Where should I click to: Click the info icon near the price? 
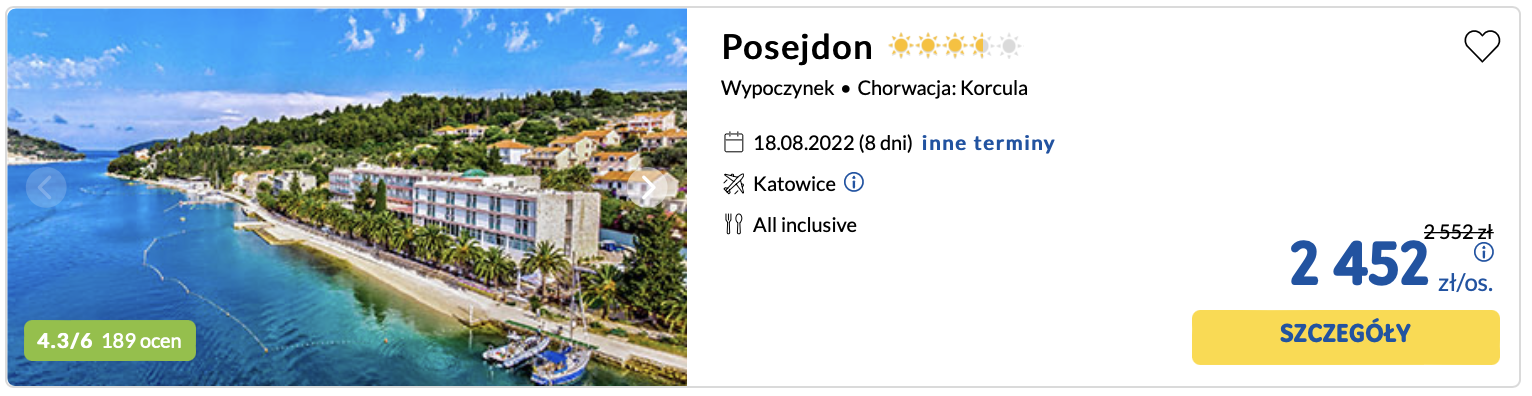[1484, 251]
